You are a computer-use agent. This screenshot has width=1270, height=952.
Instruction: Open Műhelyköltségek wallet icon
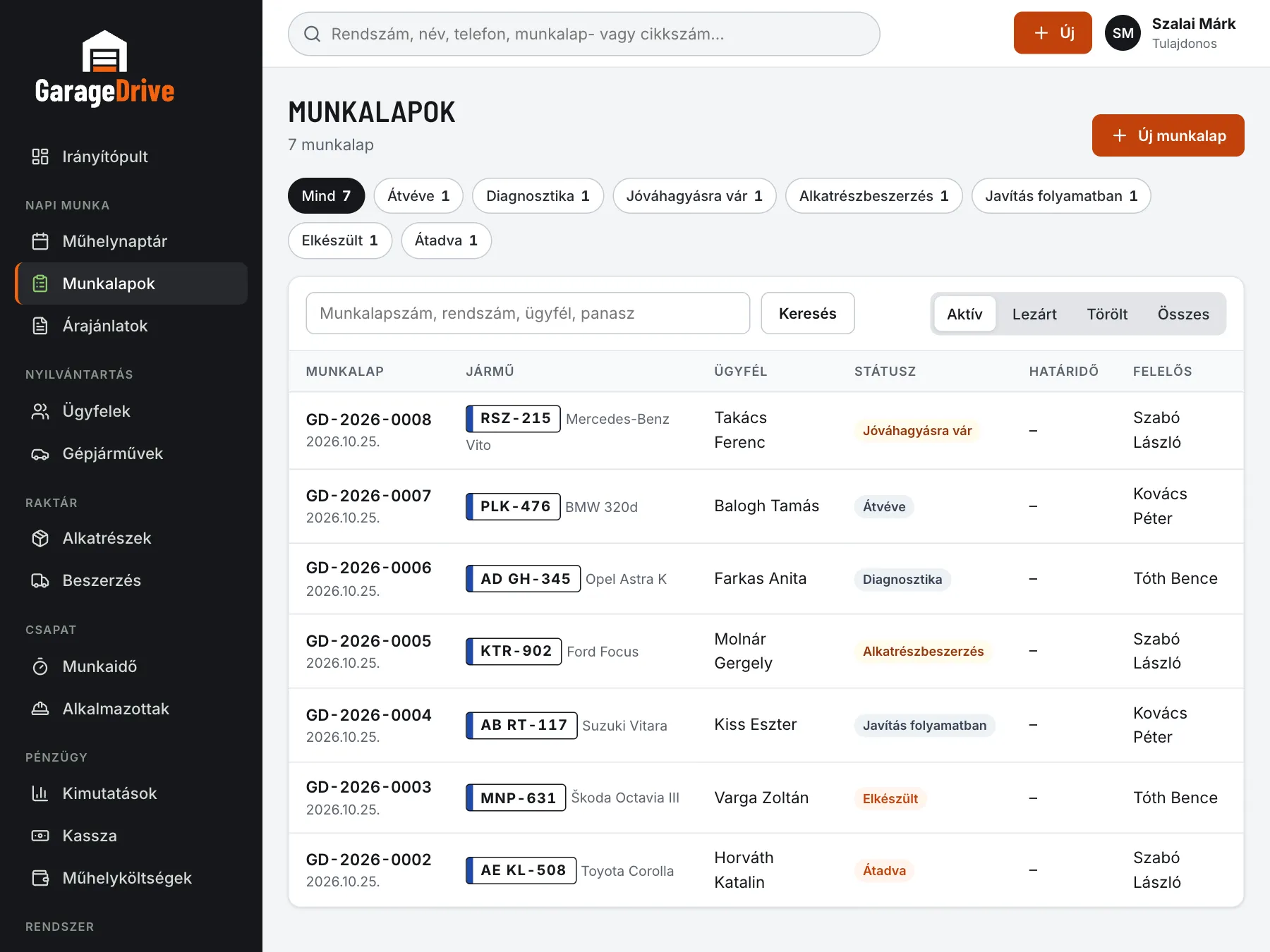[40, 878]
